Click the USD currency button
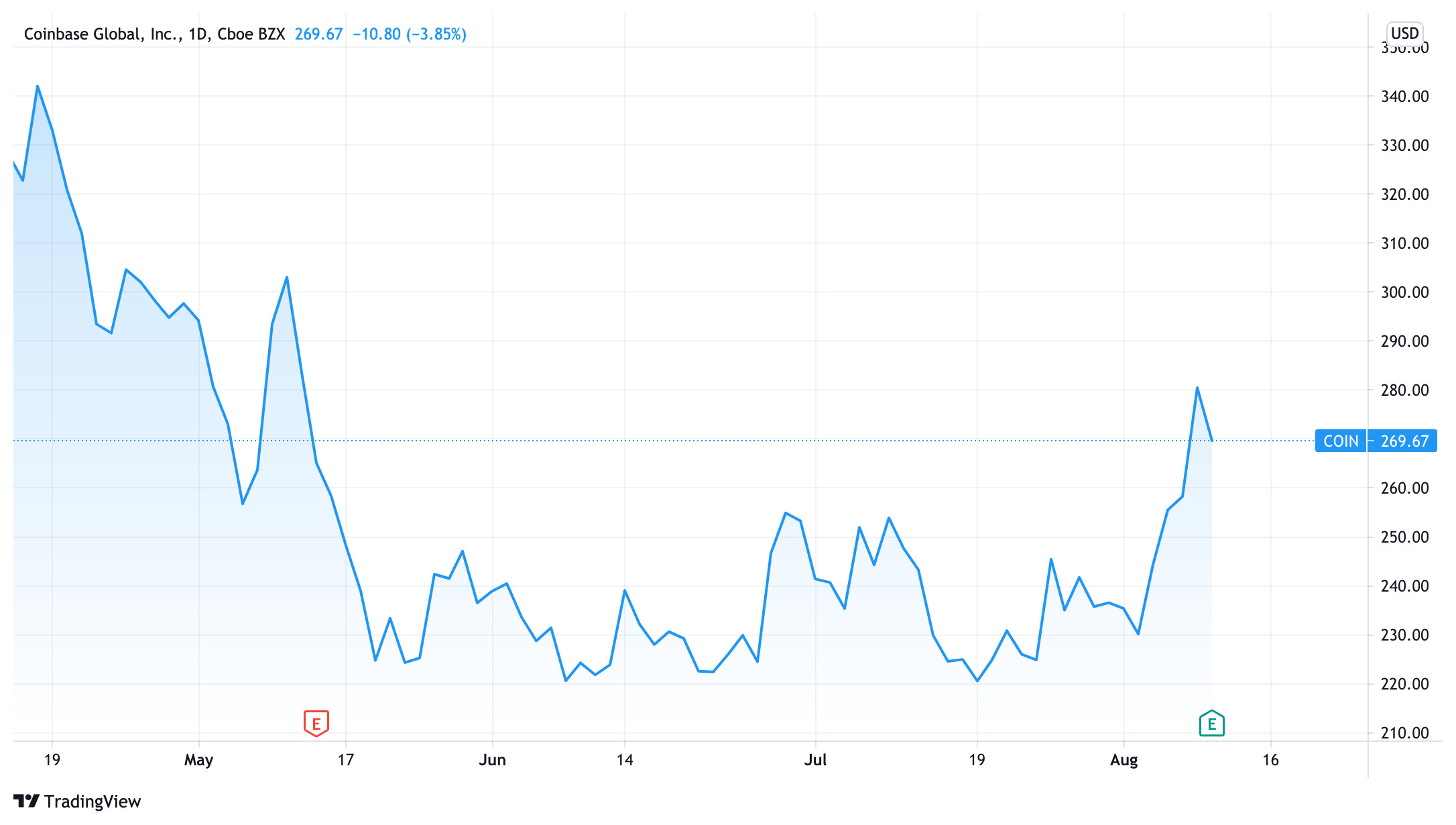Screen dimensions: 1456x825 click(1404, 34)
